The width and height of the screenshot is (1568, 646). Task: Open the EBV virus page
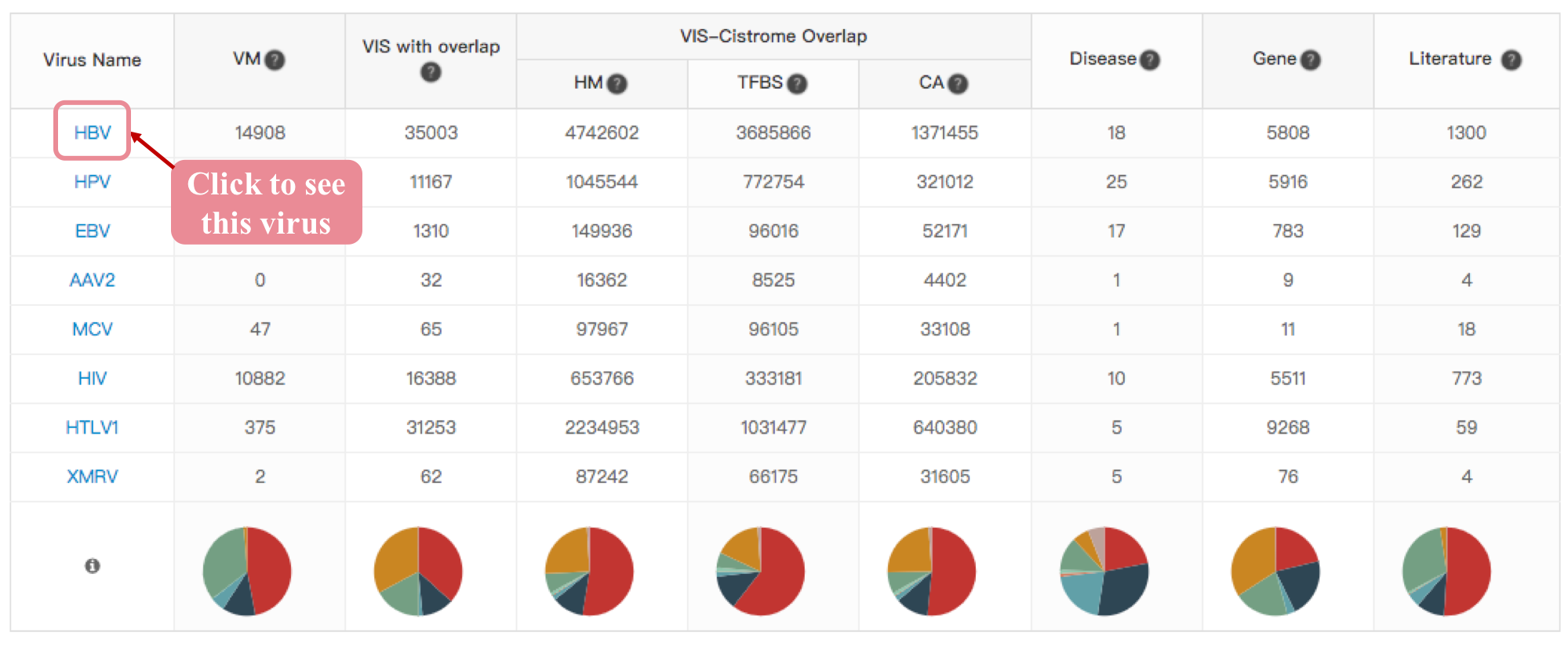(93, 231)
